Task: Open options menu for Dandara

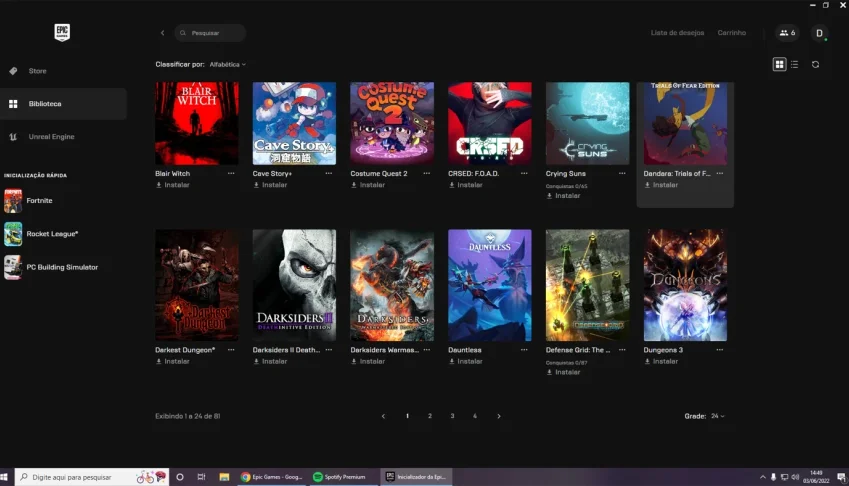Action: point(720,174)
